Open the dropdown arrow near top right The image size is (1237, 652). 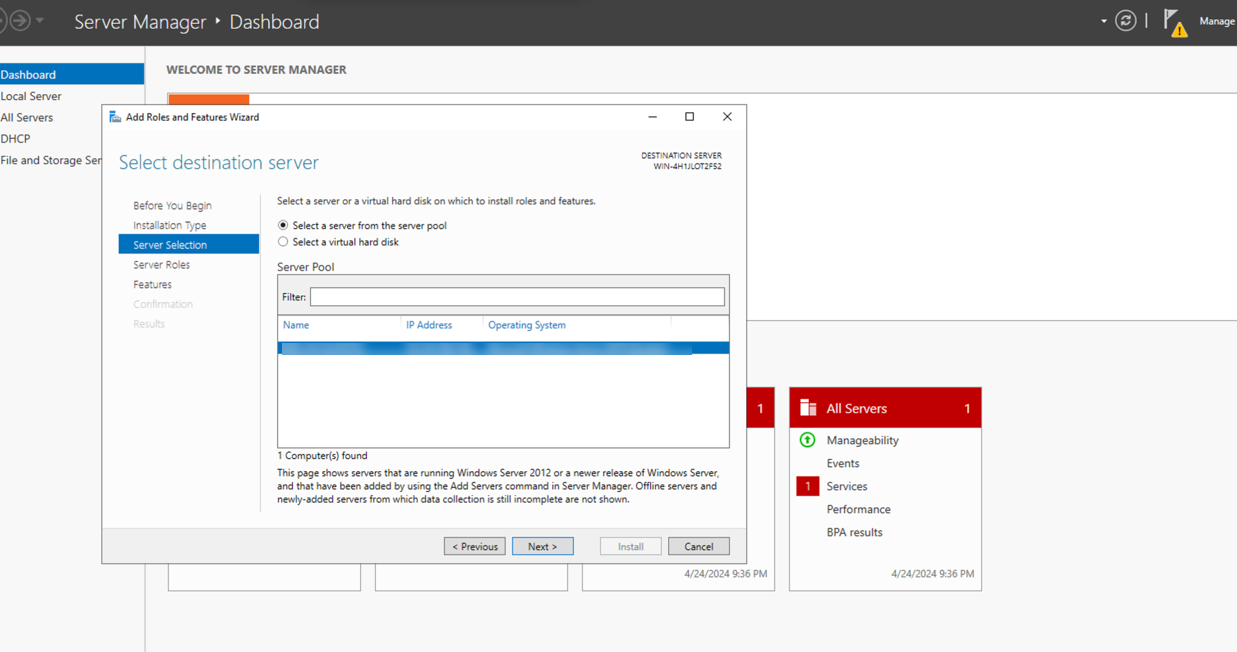(x=1104, y=20)
